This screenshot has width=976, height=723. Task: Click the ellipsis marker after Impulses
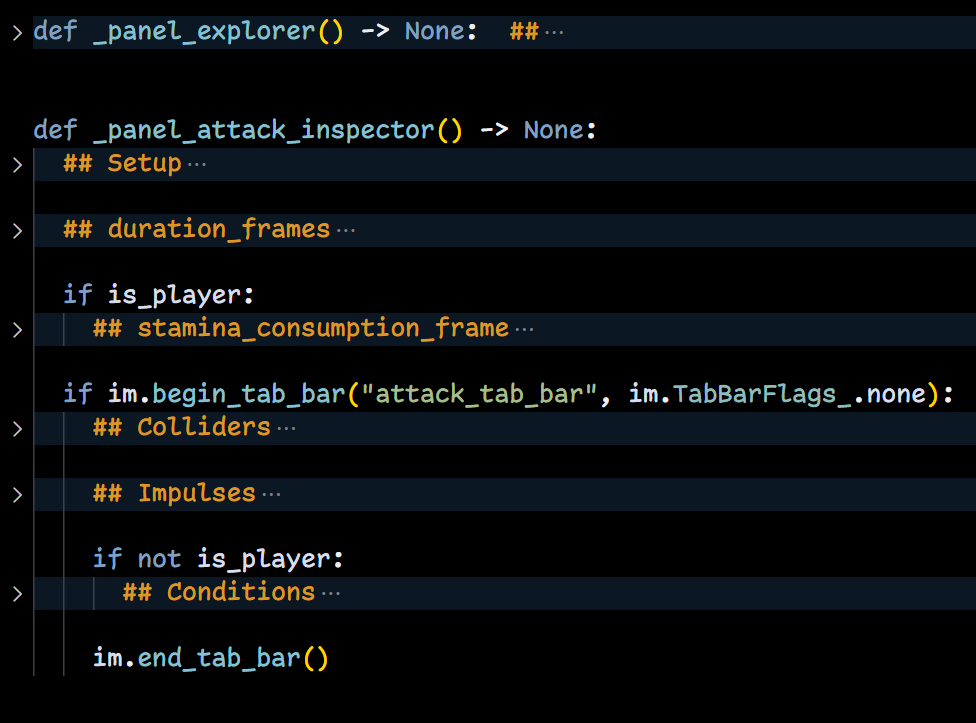(x=271, y=494)
